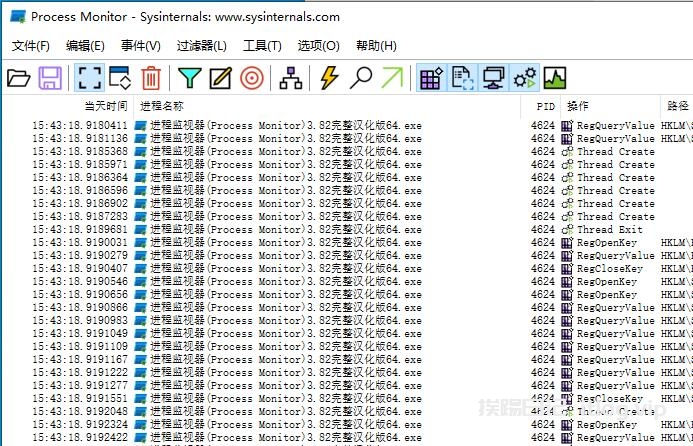
Task: Select the event at 15:43:18.9185368
Action: point(346,152)
